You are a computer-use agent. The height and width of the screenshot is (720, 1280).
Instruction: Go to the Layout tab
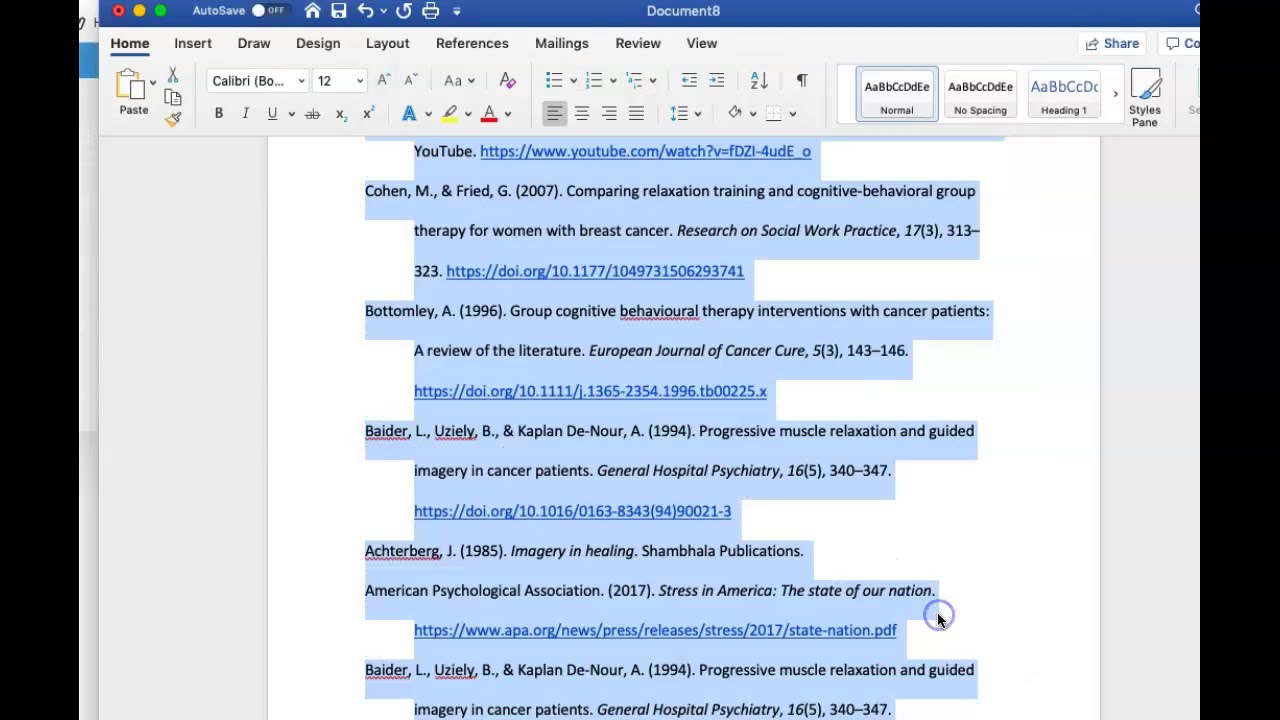(x=388, y=43)
